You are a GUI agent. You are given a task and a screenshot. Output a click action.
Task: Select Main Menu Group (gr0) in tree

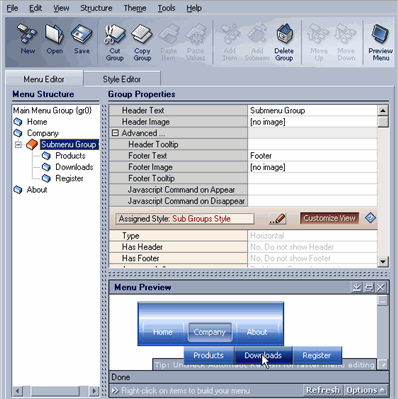pyautogui.click(x=52, y=110)
